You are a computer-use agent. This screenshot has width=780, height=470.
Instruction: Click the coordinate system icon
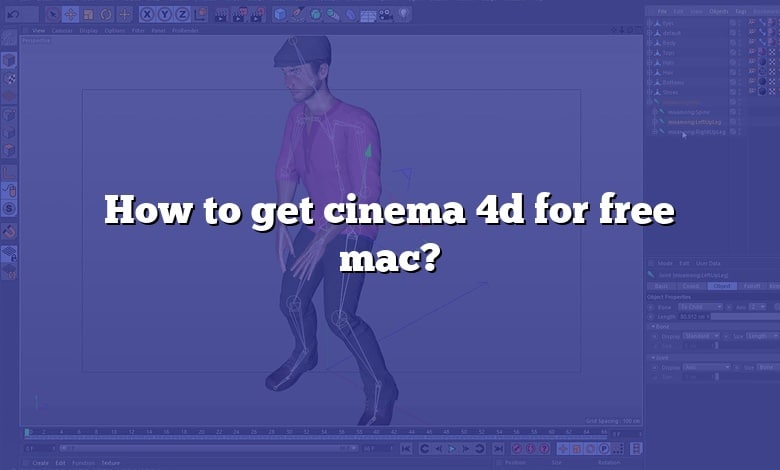[x=200, y=15]
